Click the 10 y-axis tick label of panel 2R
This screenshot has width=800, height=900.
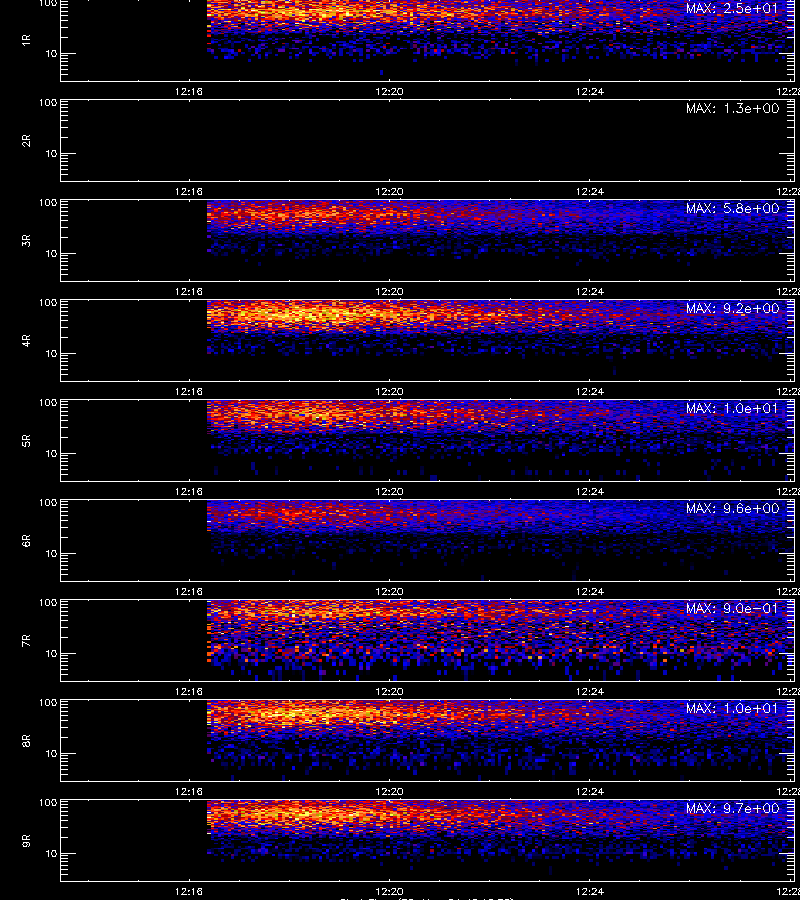51,153
